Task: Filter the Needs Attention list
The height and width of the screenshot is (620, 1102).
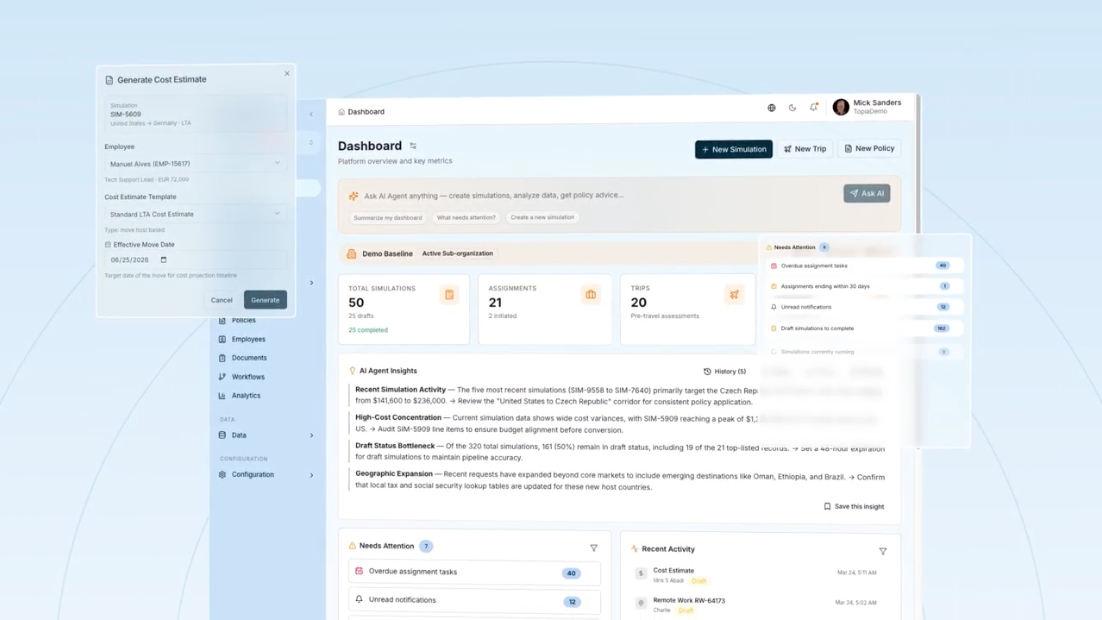Action: point(594,548)
